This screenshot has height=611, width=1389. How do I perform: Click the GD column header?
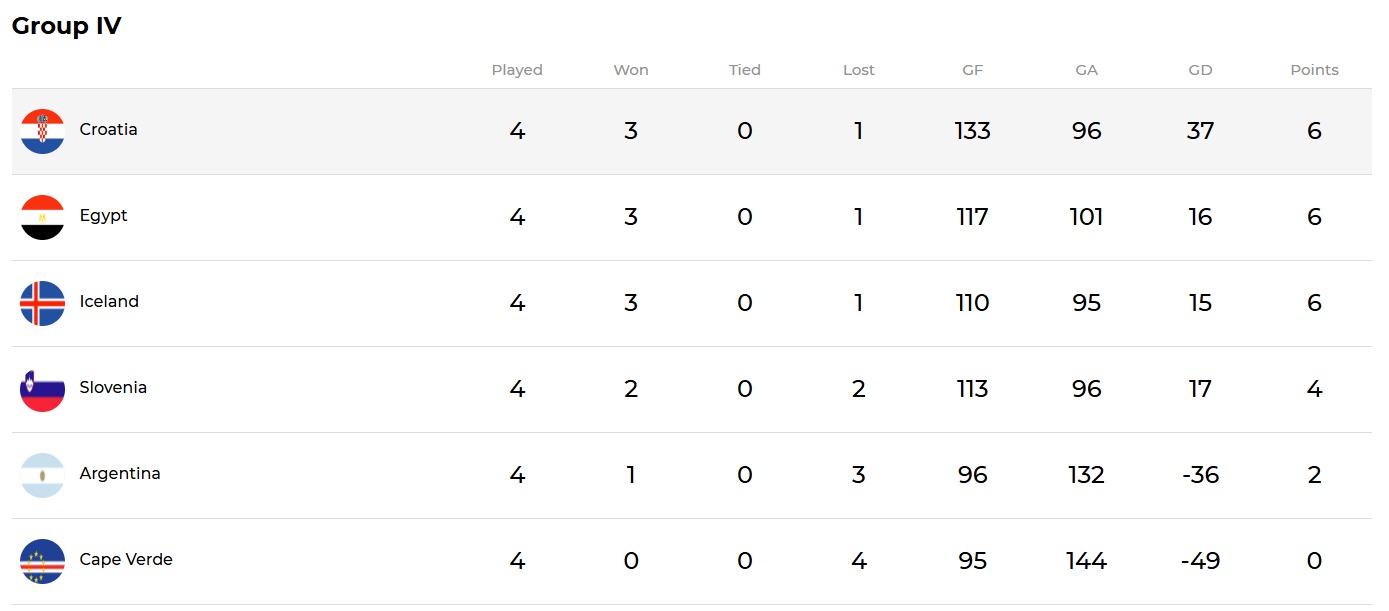[1200, 70]
